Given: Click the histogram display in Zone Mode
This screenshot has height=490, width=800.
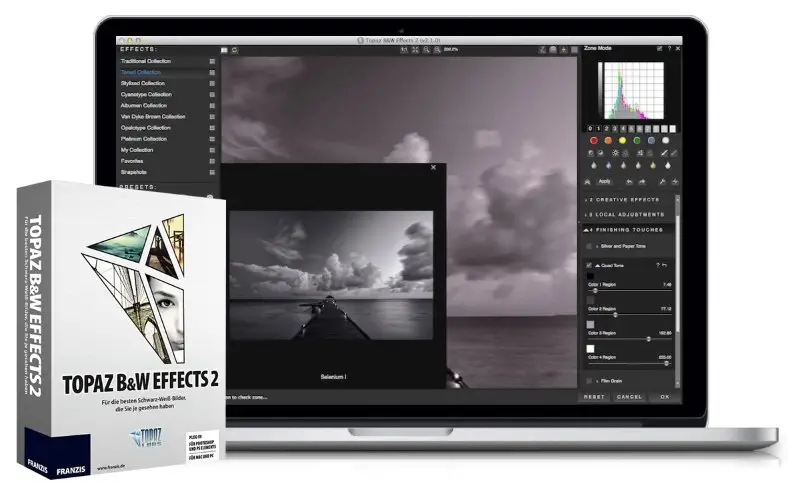Looking at the screenshot, I should tap(632, 90).
